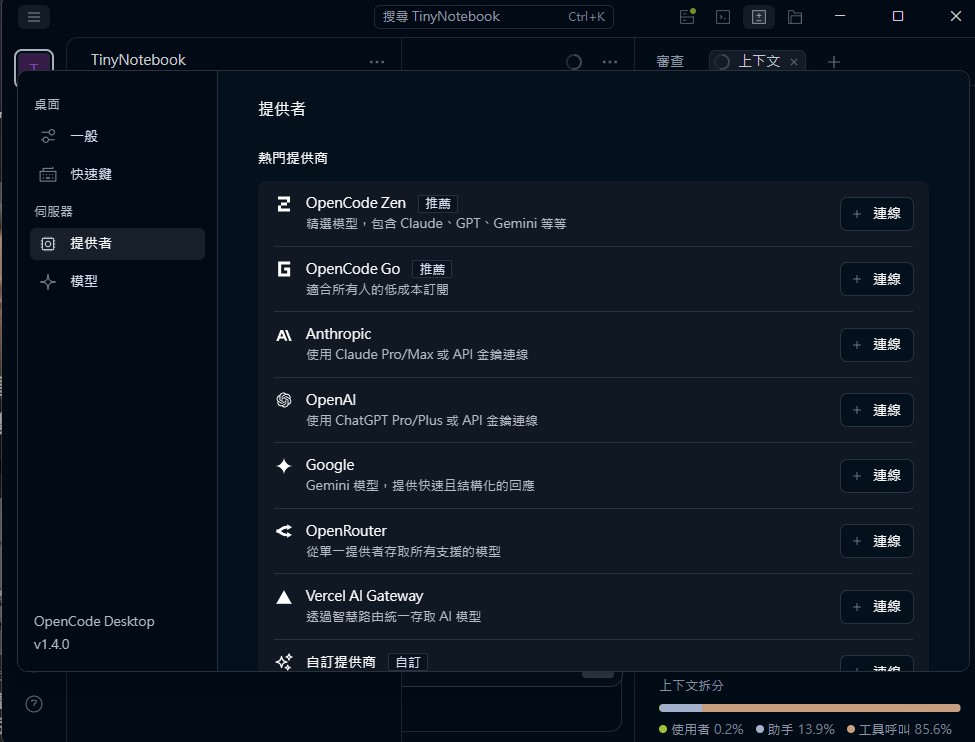Click the 上下文拆分 label
This screenshot has height=742, width=975.
(691, 685)
